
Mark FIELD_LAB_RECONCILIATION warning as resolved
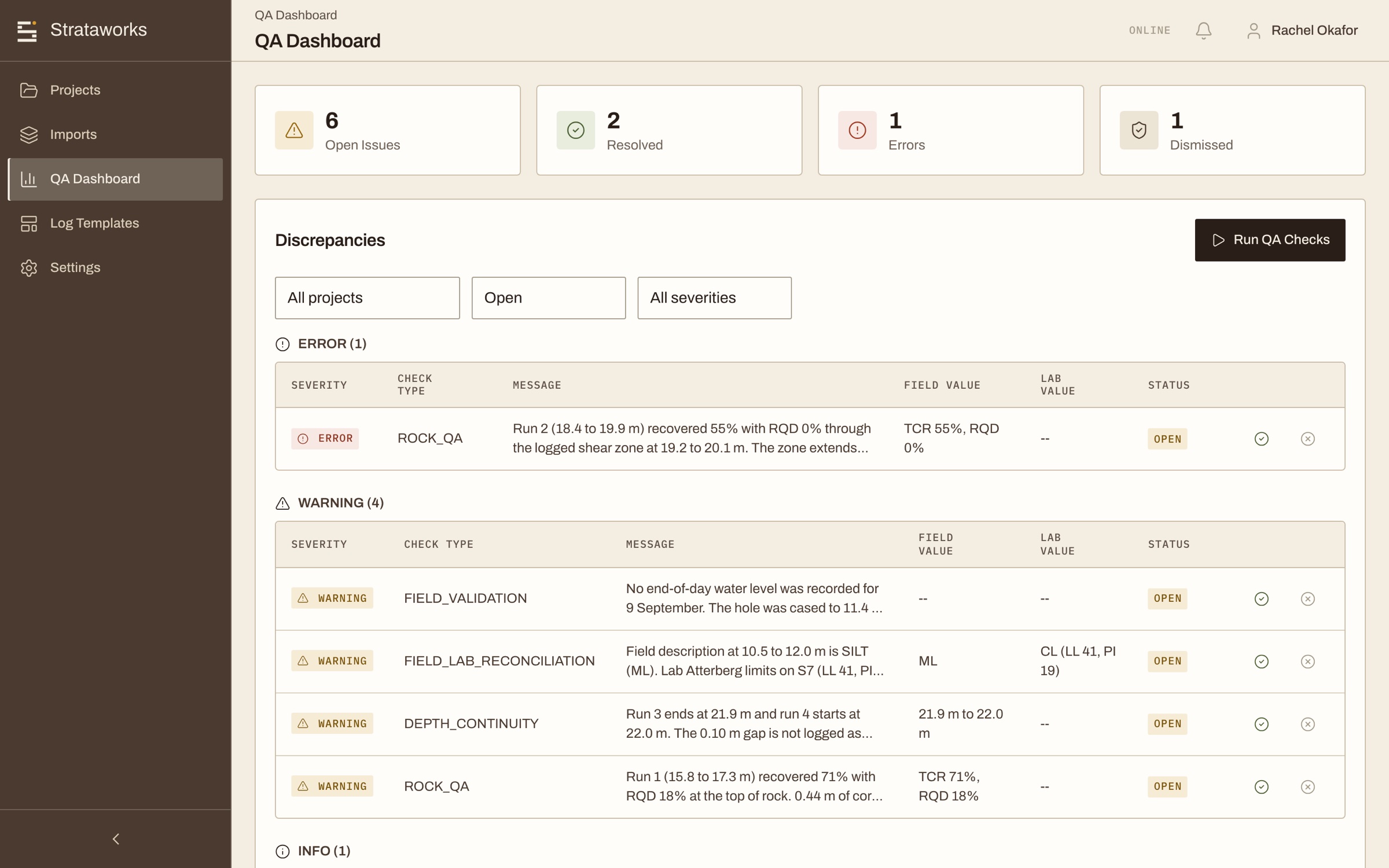point(1262,661)
